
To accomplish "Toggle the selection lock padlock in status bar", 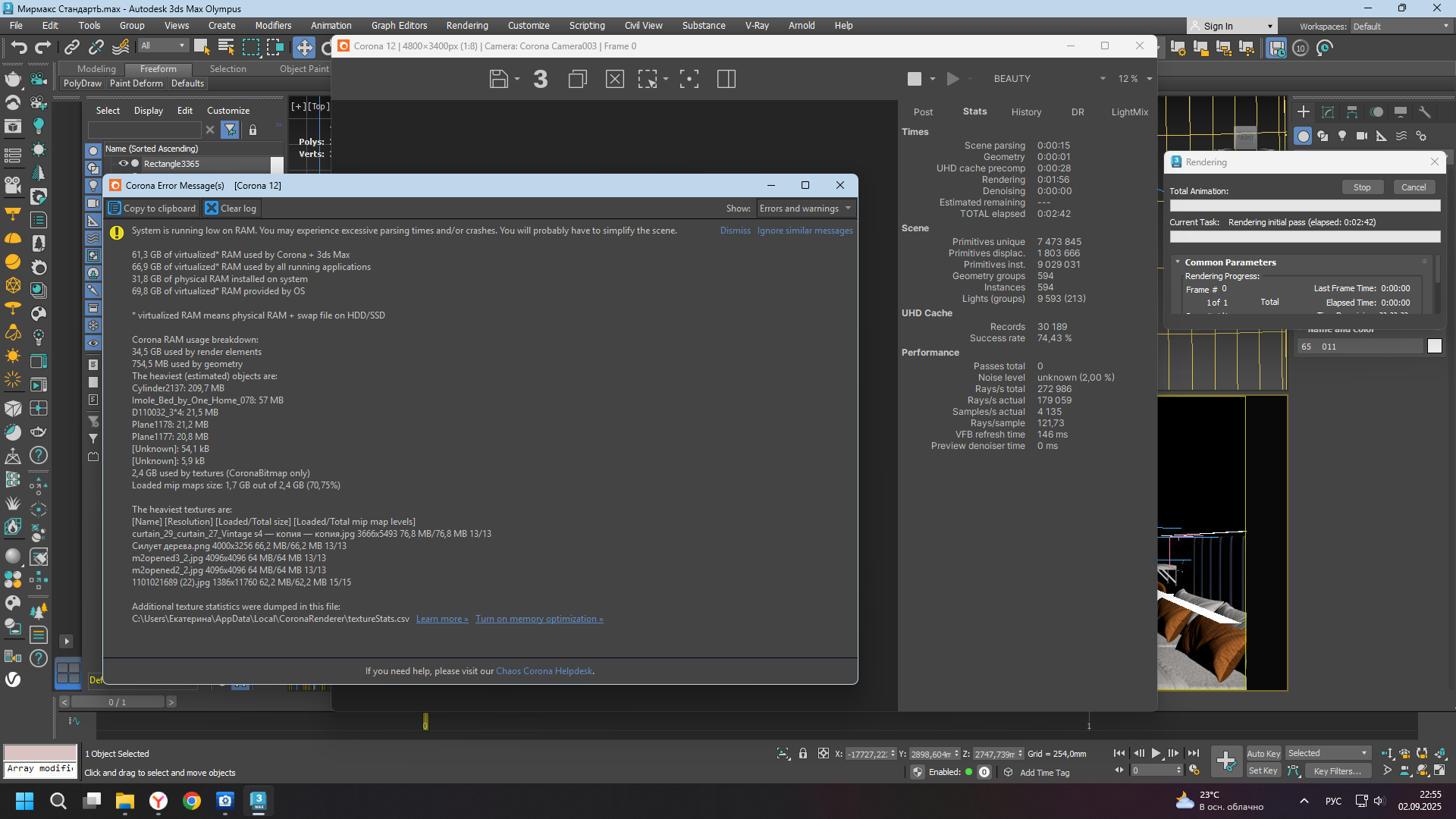I will coord(803,754).
